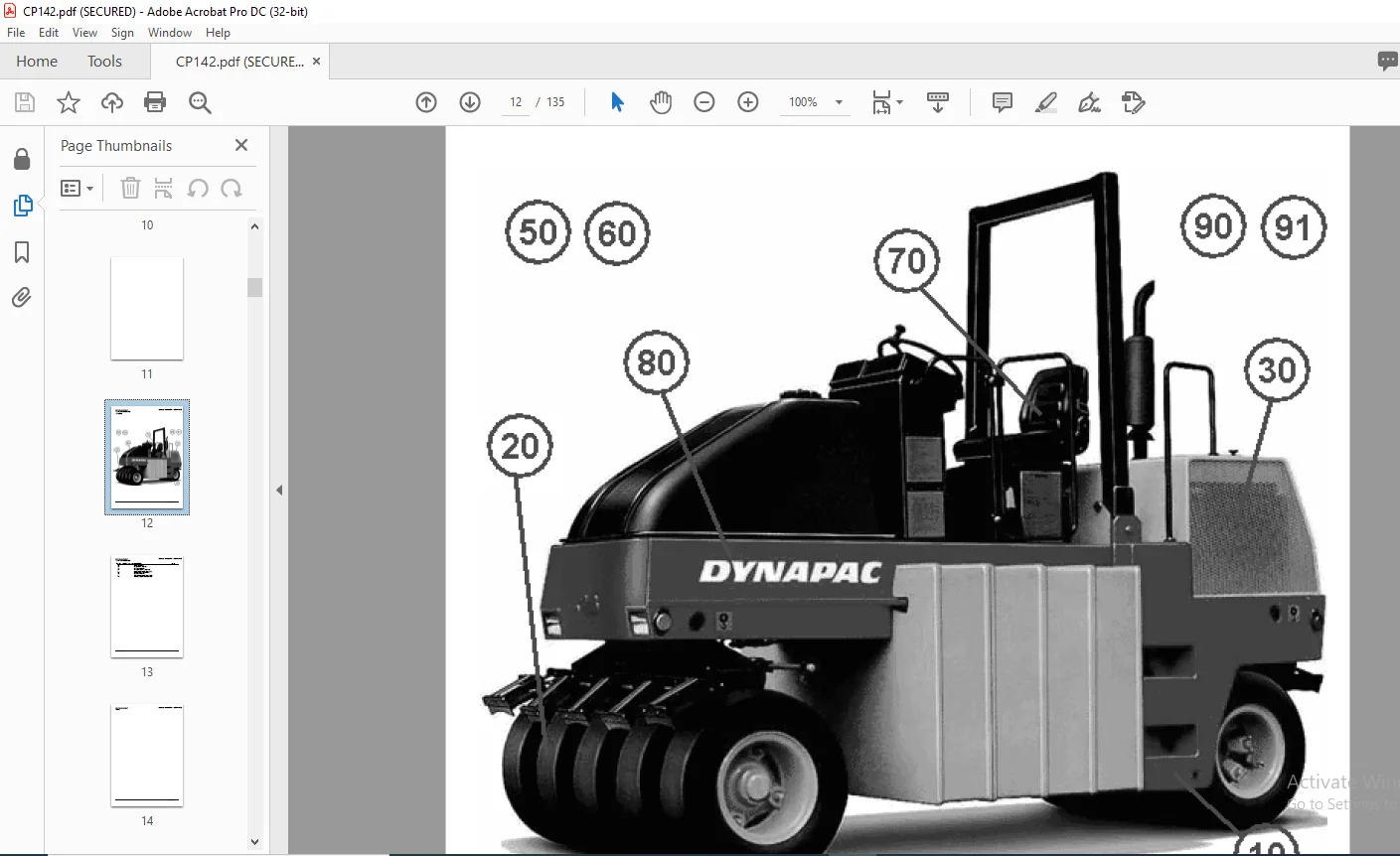Click the delete pages trash icon
The height and width of the screenshot is (856, 1400).
tap(130, 188)
